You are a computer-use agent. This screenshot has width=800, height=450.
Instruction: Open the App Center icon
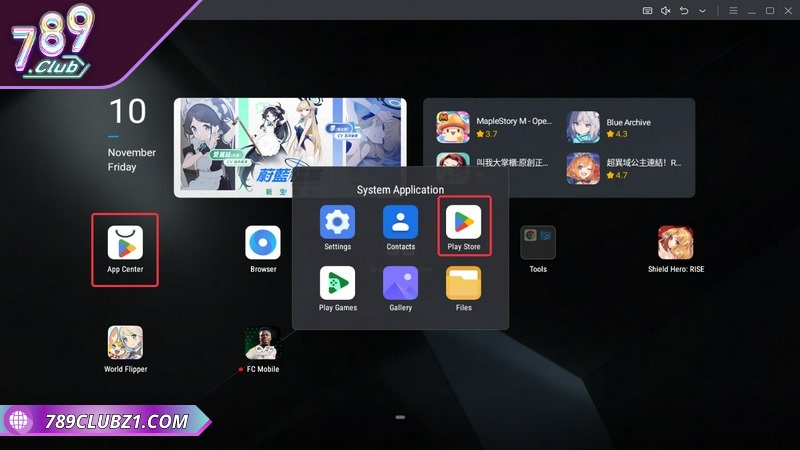click(125, 243)
